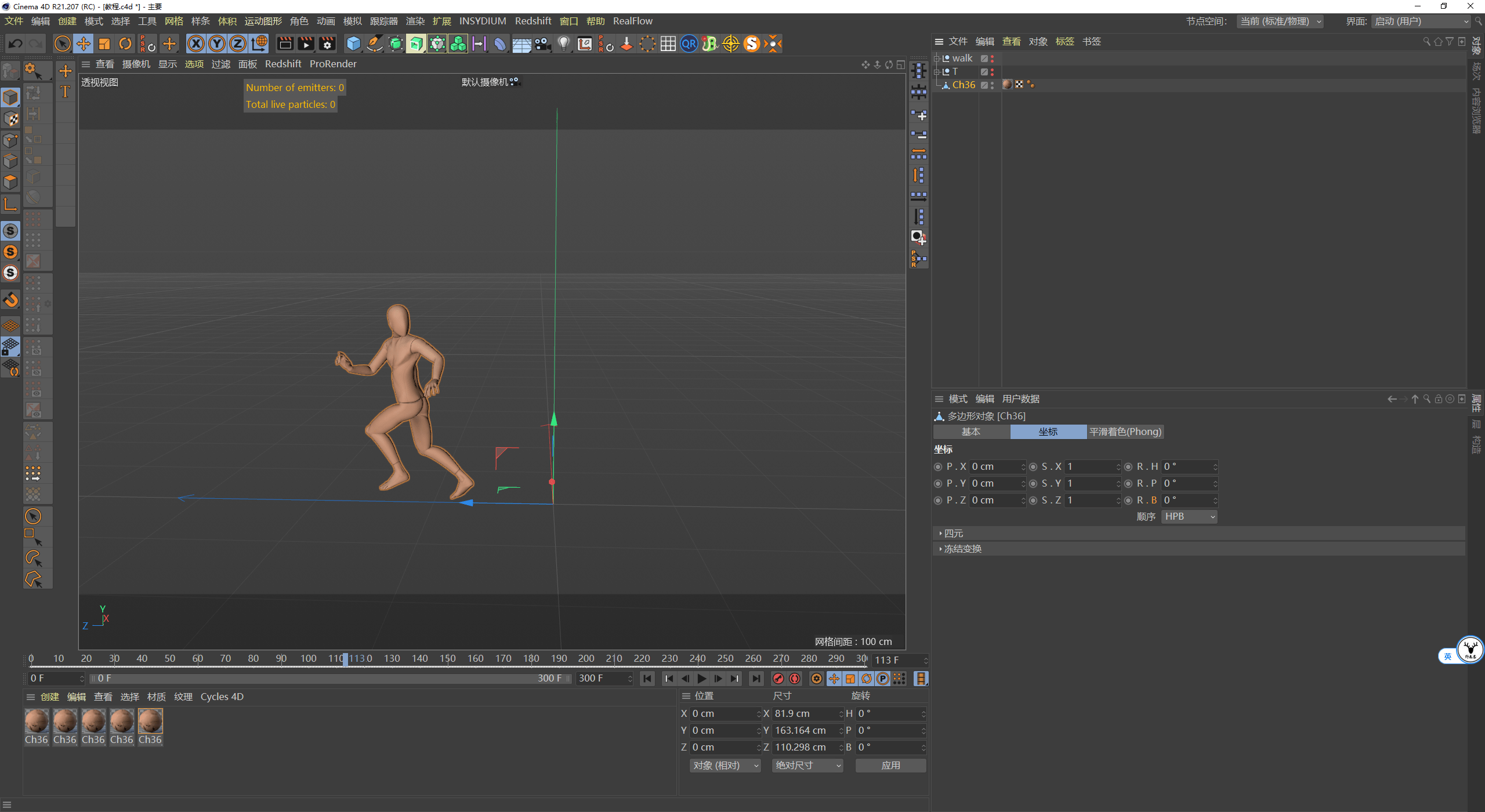Click the Camera object icon
The width and height of the screenshot is (1485, 812).
543,43
